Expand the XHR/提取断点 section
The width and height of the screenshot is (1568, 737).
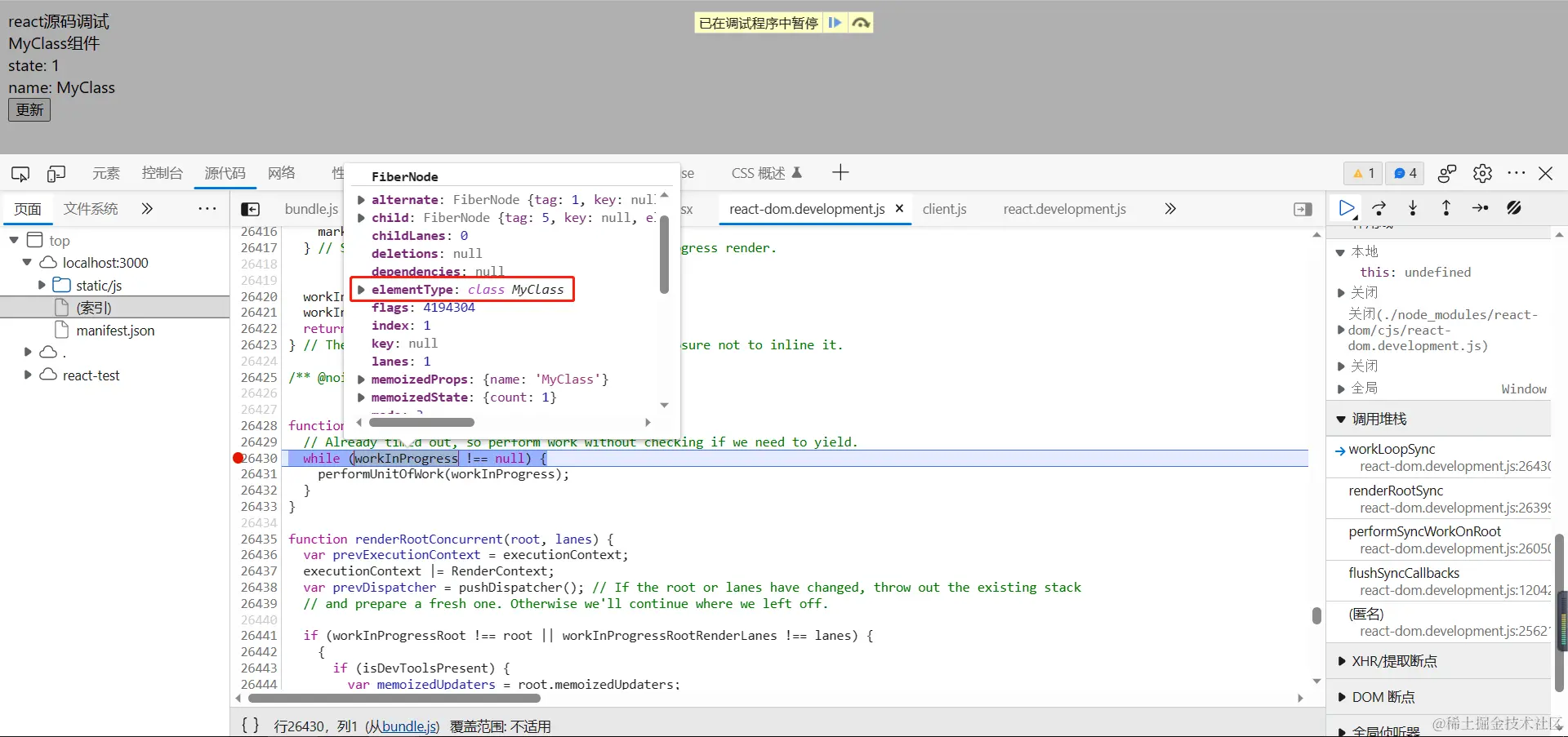(1340, 661)
